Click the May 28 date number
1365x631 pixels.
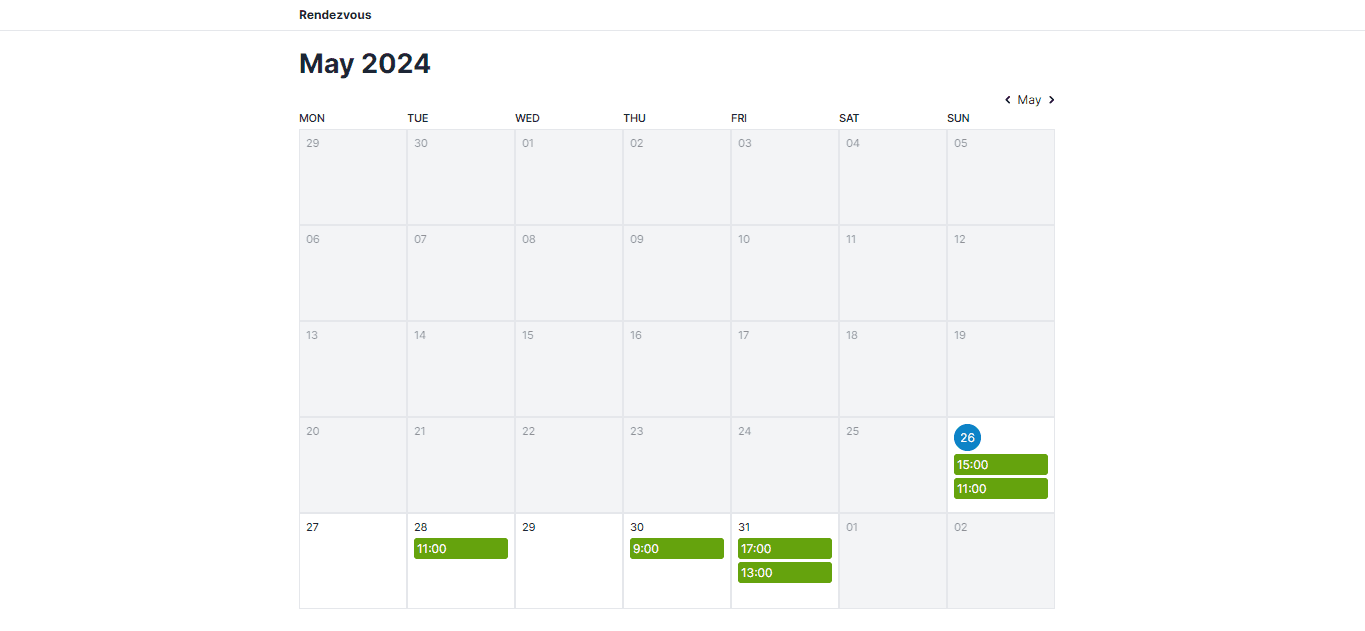[421, 527]
